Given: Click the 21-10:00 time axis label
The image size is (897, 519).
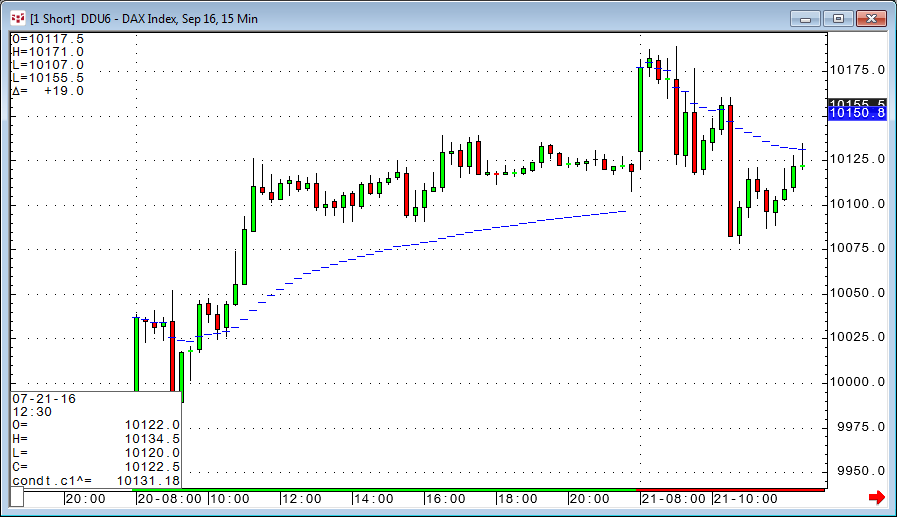Looking at the screenshot, I should click(746, 499).
